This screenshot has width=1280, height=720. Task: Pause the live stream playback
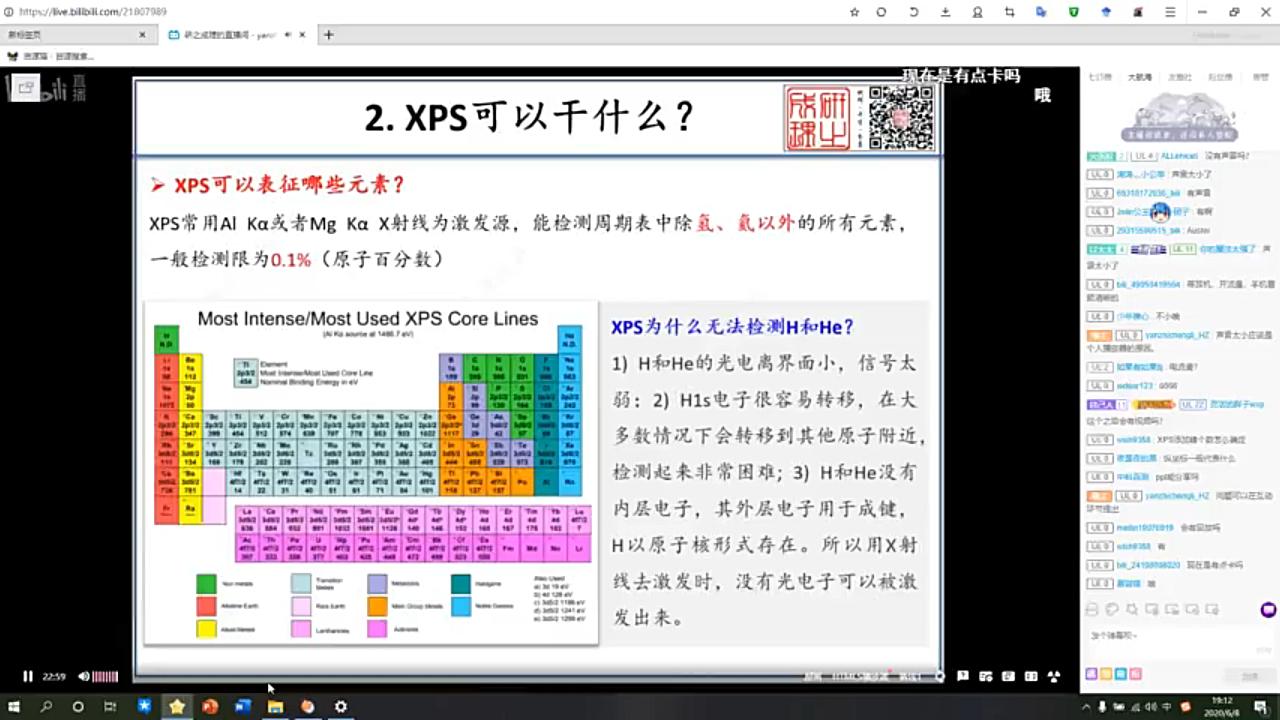[x=28, y=676]
